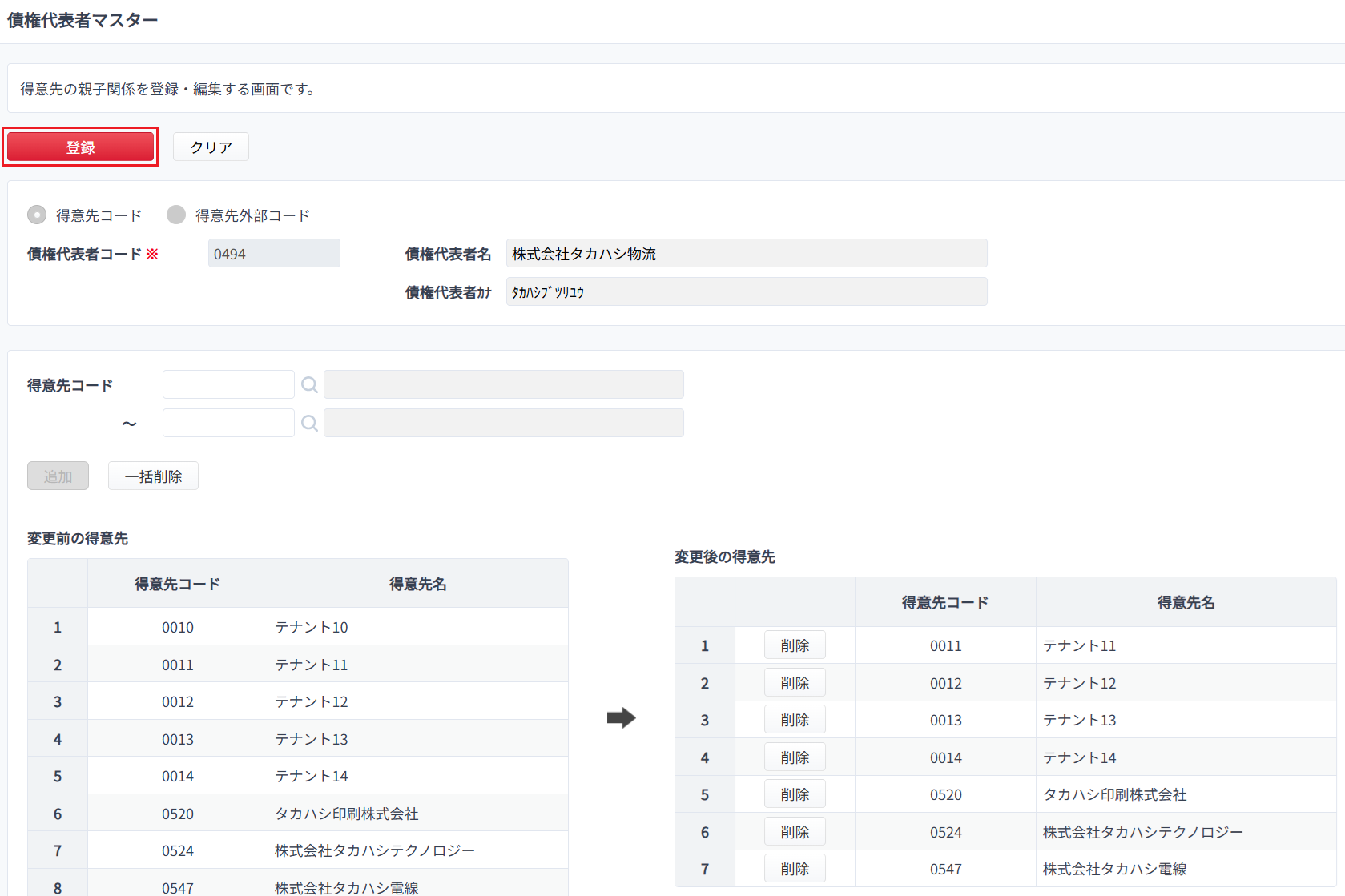Select the 得意先コード radio button
1345x896 pixels.
click(37, 215)
